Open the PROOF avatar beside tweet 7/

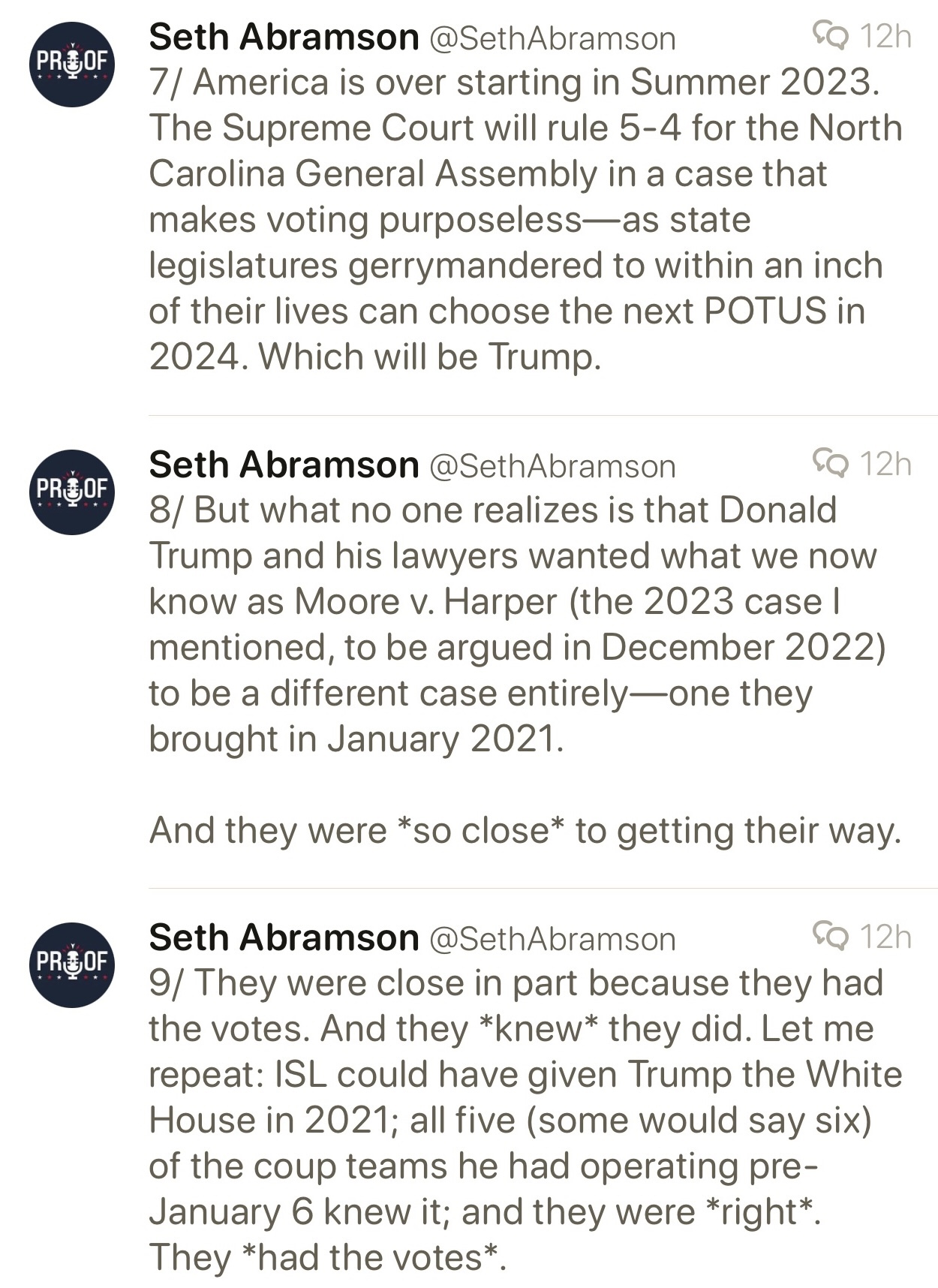click(x=72, y=64)
